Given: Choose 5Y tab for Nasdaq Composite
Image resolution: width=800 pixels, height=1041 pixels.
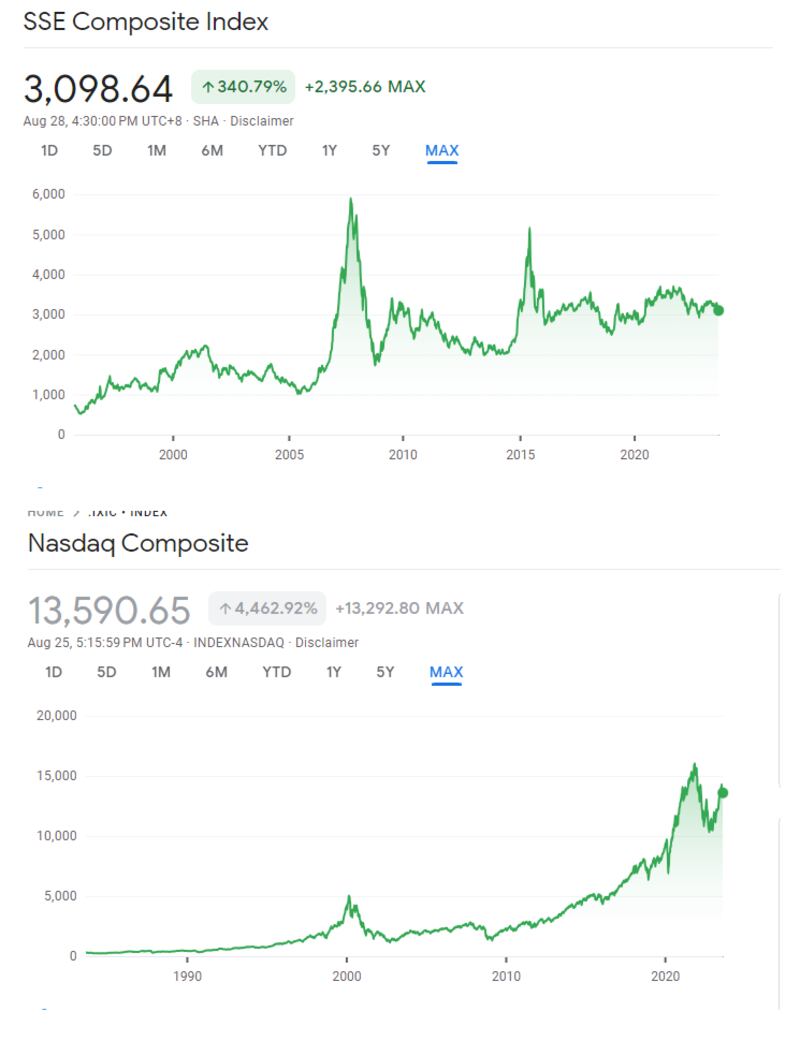Looking at the screenshot, I should click(385, 672).
